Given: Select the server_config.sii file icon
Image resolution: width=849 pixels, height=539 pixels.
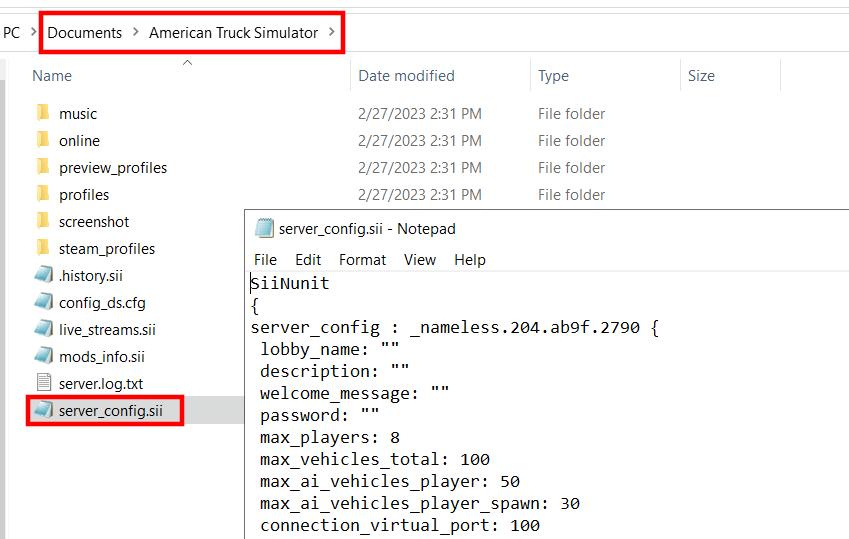Looking at the screenshot, I should tap(44, 410).
